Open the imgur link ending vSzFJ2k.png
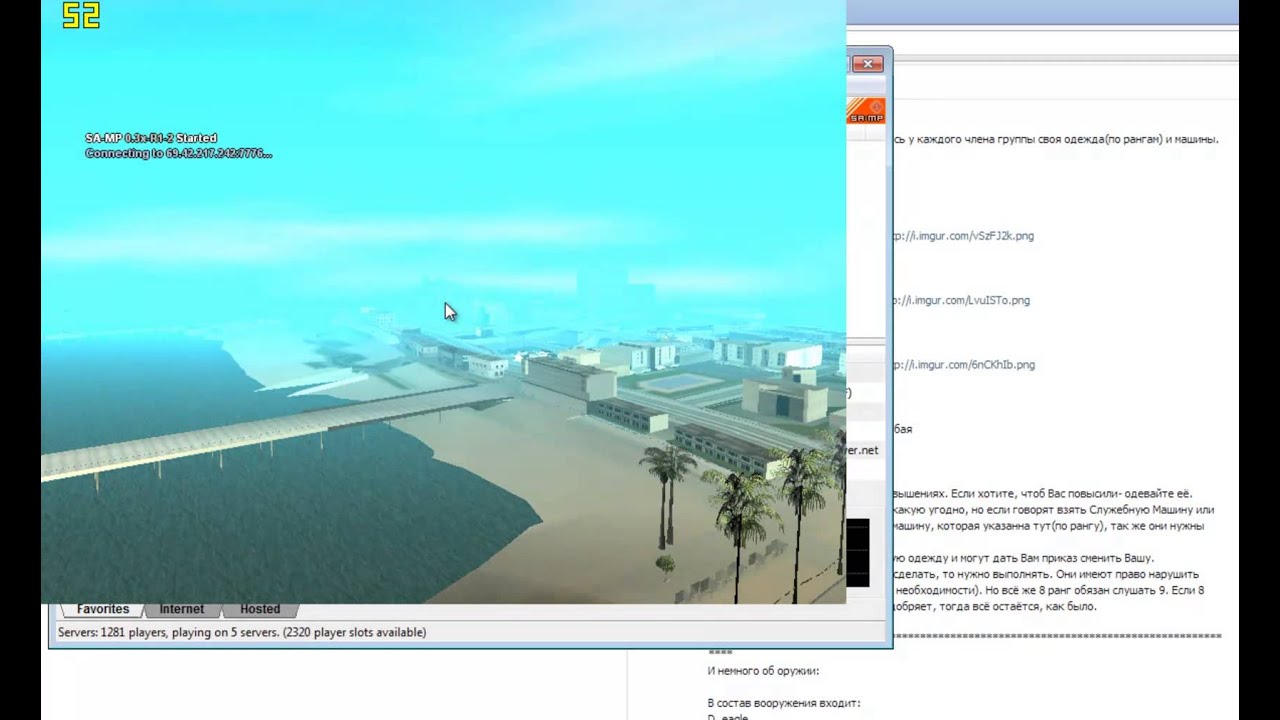This screenshot has width=1280, height=720. coord(963,236)
